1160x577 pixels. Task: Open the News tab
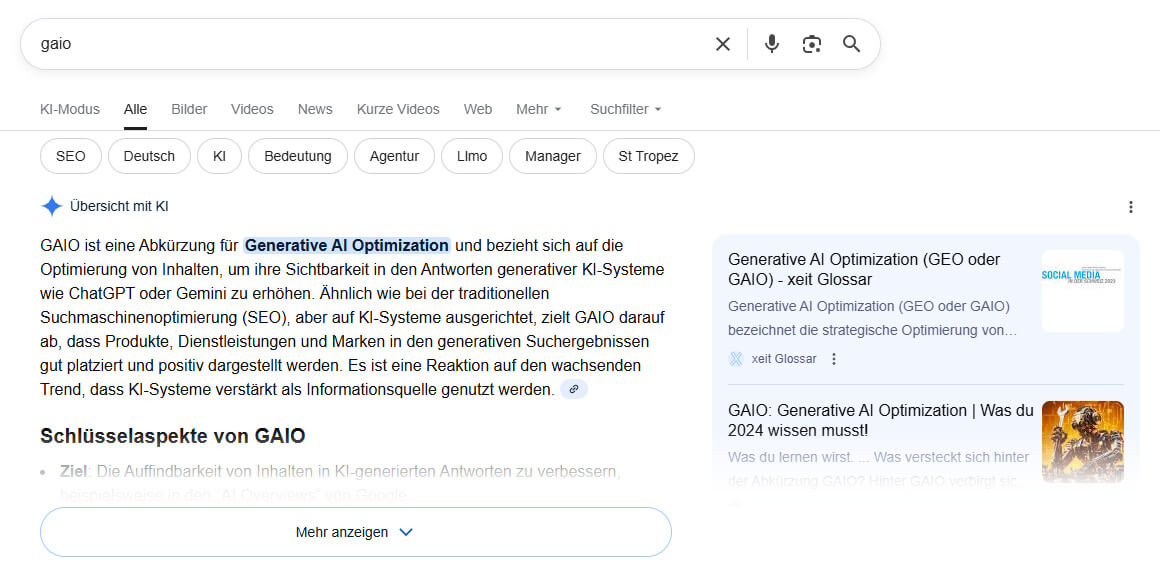click(x=315, y=109)
